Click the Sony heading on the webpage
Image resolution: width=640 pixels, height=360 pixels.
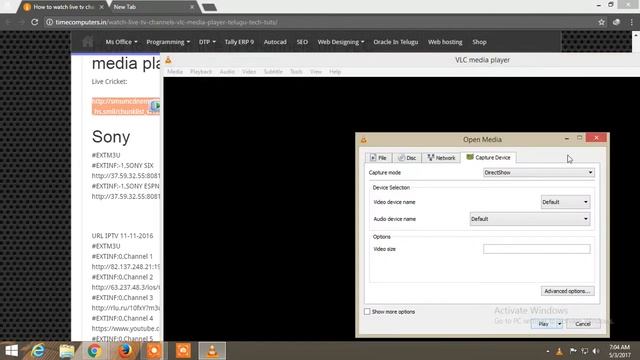111,136
